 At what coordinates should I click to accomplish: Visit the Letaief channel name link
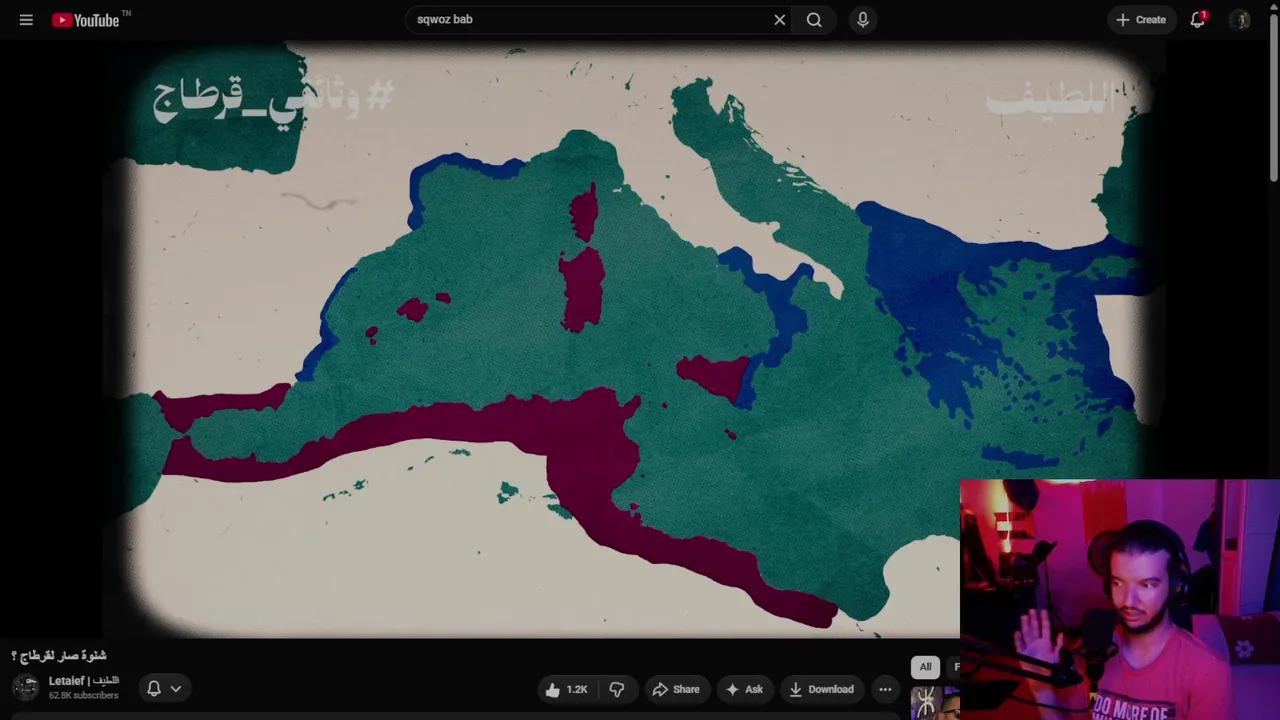pos(84,681)
